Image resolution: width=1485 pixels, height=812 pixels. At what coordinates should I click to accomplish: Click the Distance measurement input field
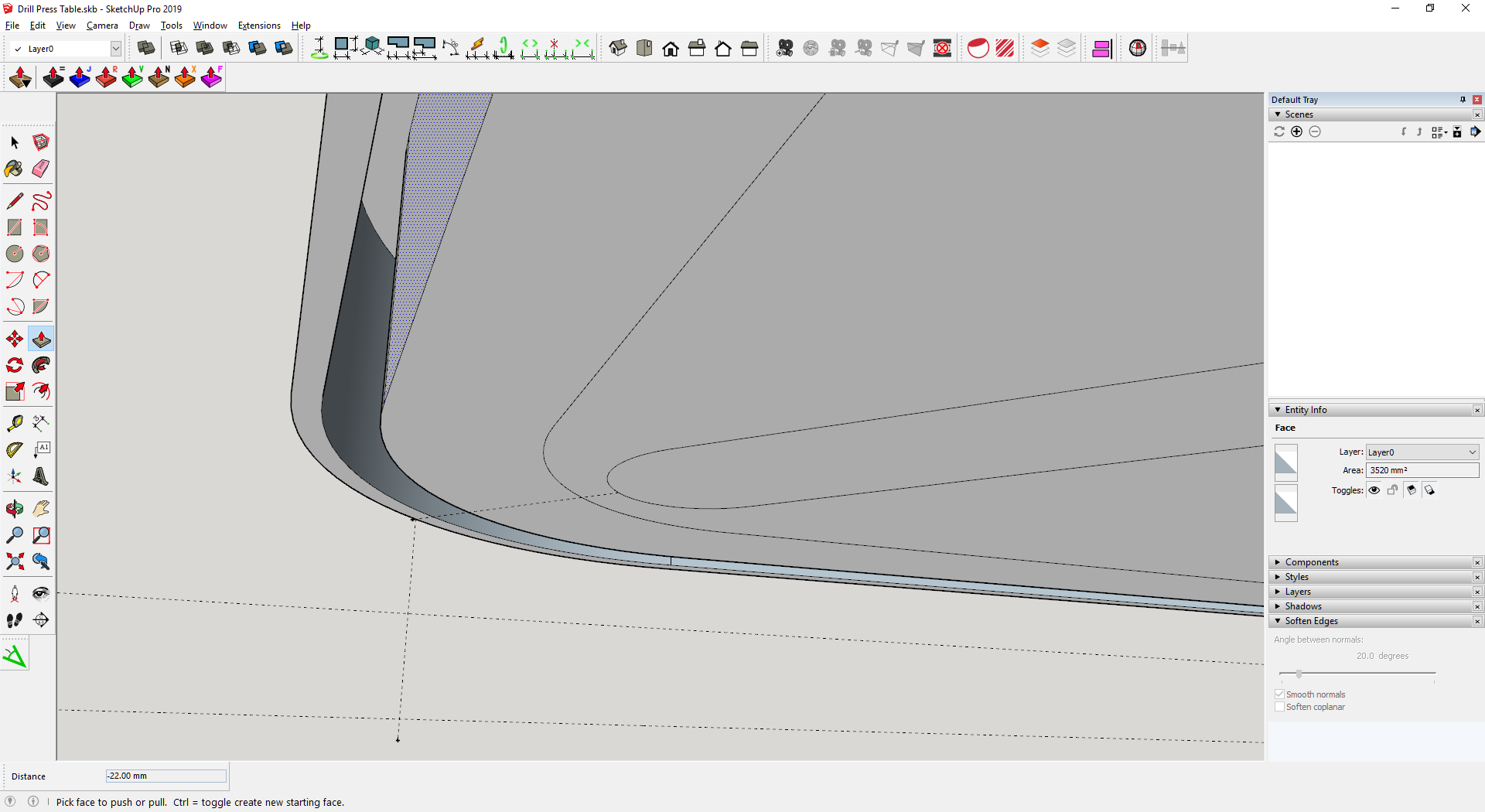(166, 776)
